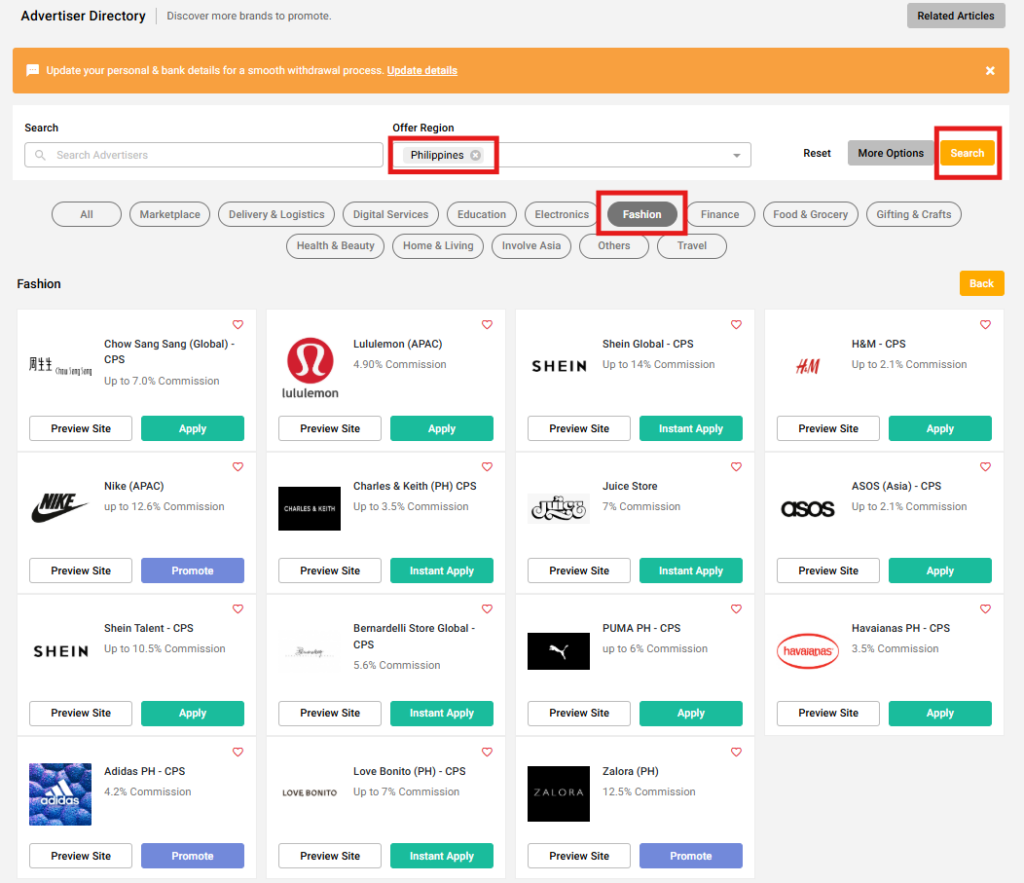Screen dimensions: 1024x883
Task: Mark Zalora (PH) as favorite
Action: (736, 752)
